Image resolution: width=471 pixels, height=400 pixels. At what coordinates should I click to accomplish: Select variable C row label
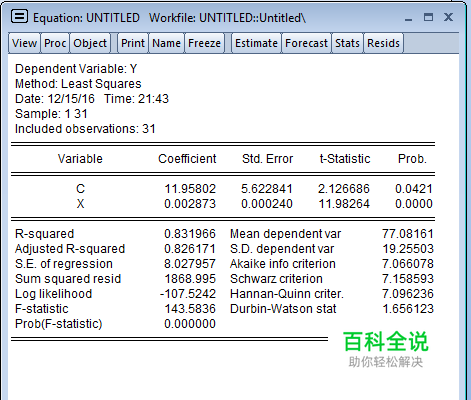click(x=80, y=189)
